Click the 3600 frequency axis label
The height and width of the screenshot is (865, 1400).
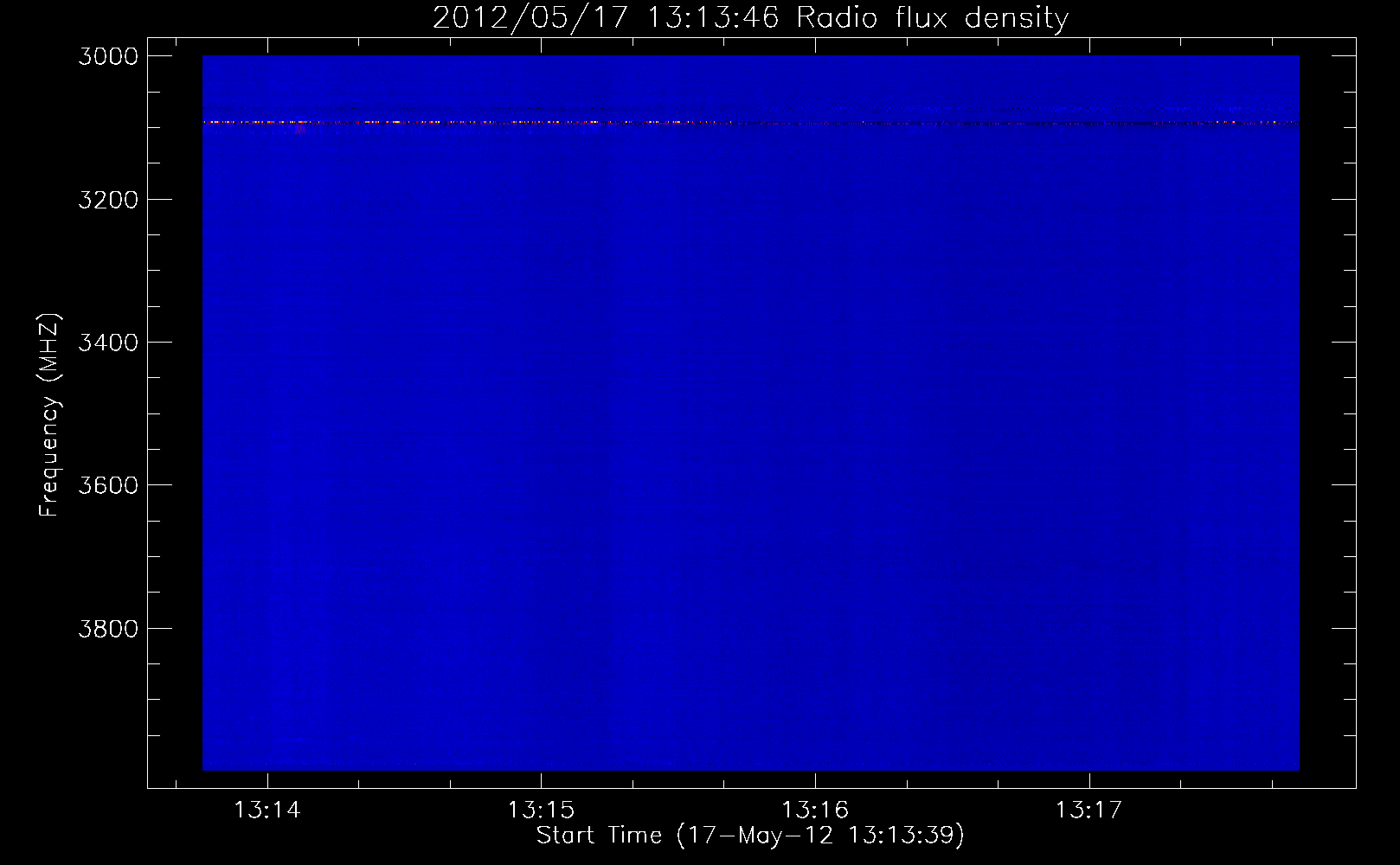tap(108, 484)
